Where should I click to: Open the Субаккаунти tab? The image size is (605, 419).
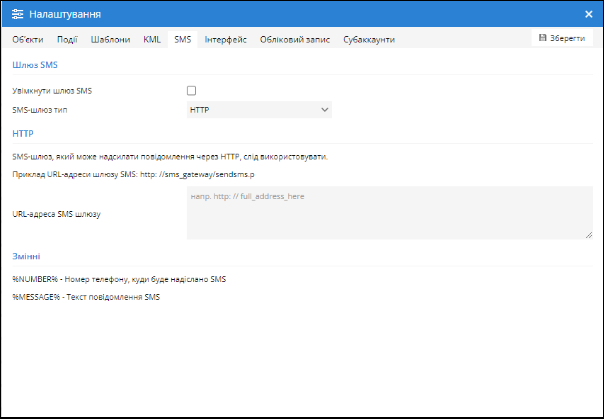pos(369,40)
